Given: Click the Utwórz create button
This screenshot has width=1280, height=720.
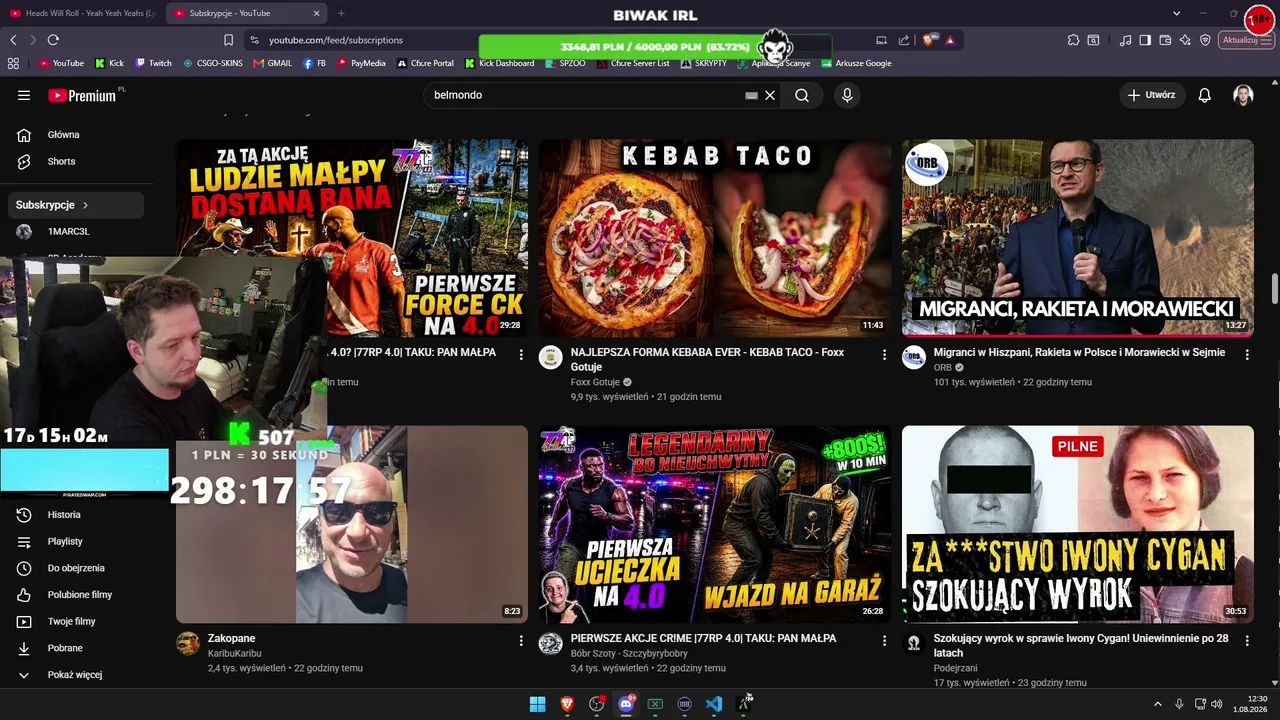Looking at the screenshot, I should click(x=1151, y=95).
